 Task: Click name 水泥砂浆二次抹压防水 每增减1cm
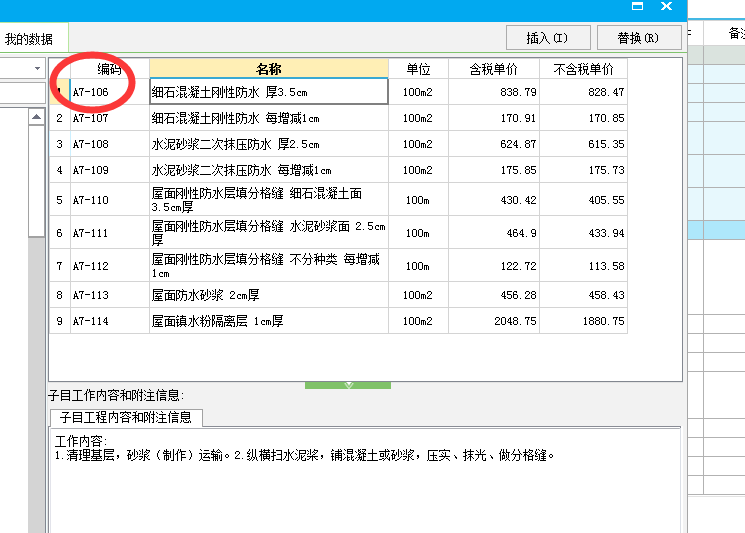269,170
